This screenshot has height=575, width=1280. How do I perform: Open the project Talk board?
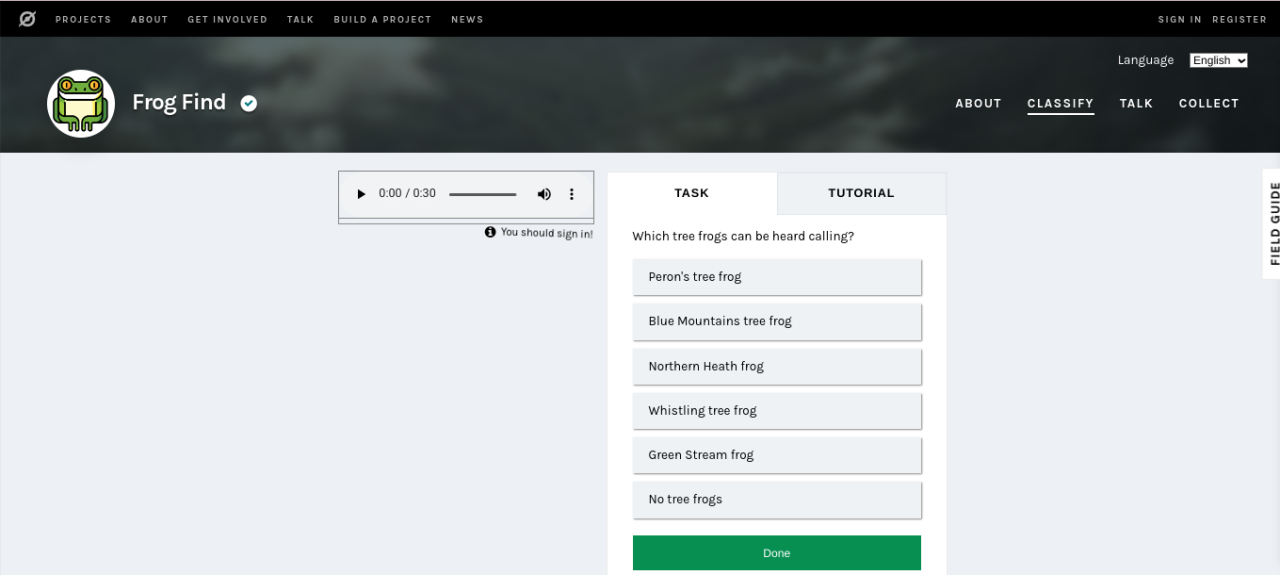pos(1136,103)
